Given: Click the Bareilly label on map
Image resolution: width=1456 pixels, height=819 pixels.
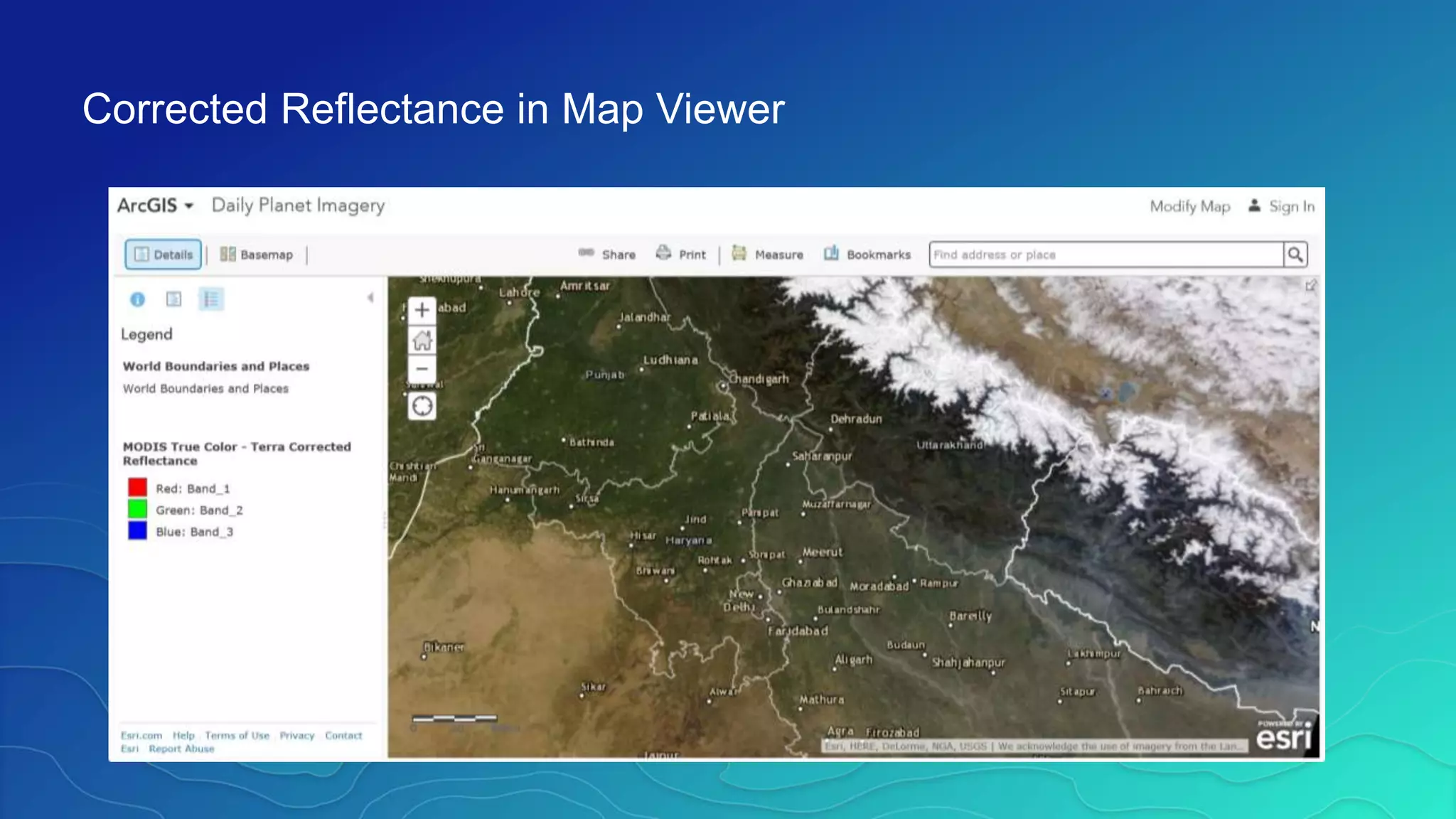Looking at the screenshot, I should point(970,616).
